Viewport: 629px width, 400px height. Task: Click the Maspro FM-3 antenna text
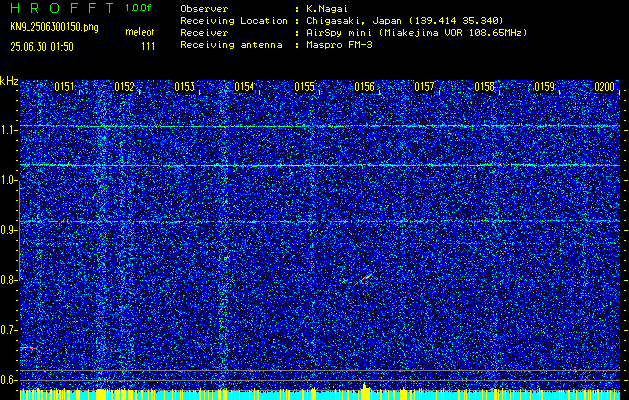click(339, 45)
